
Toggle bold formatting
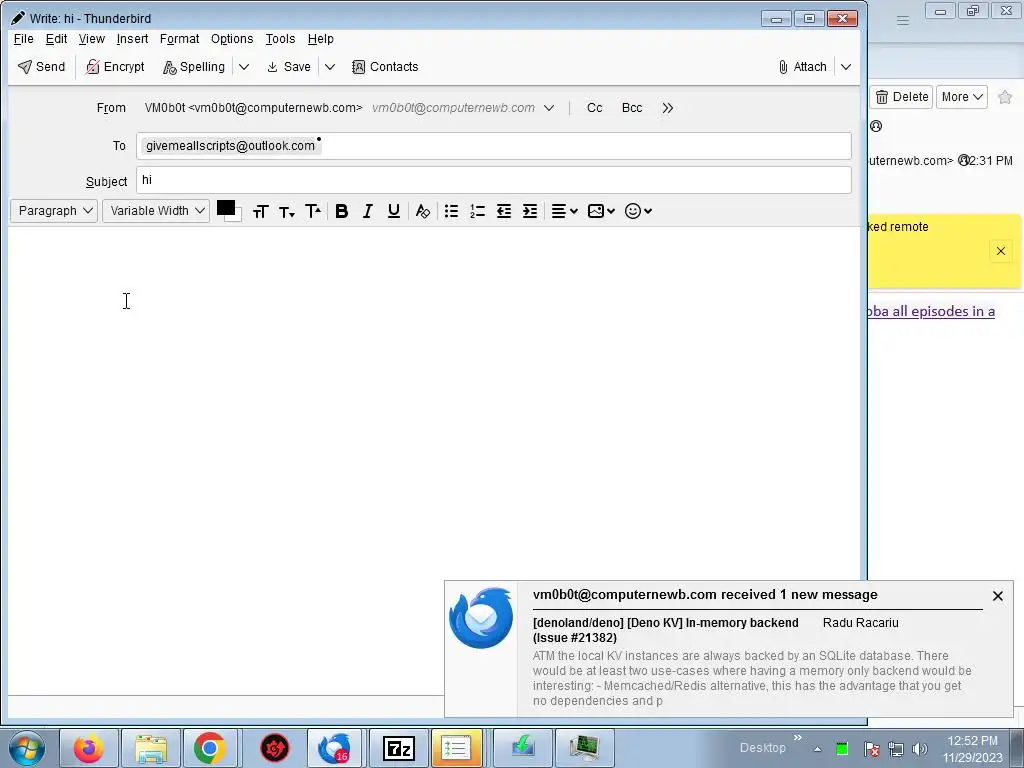[x=342, y=211]
